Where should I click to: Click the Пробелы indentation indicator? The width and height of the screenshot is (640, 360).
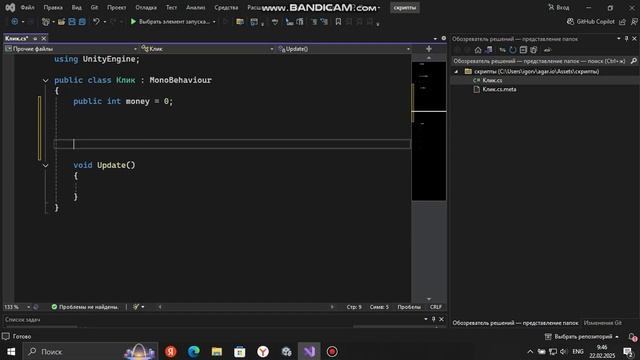click(409, 307)
